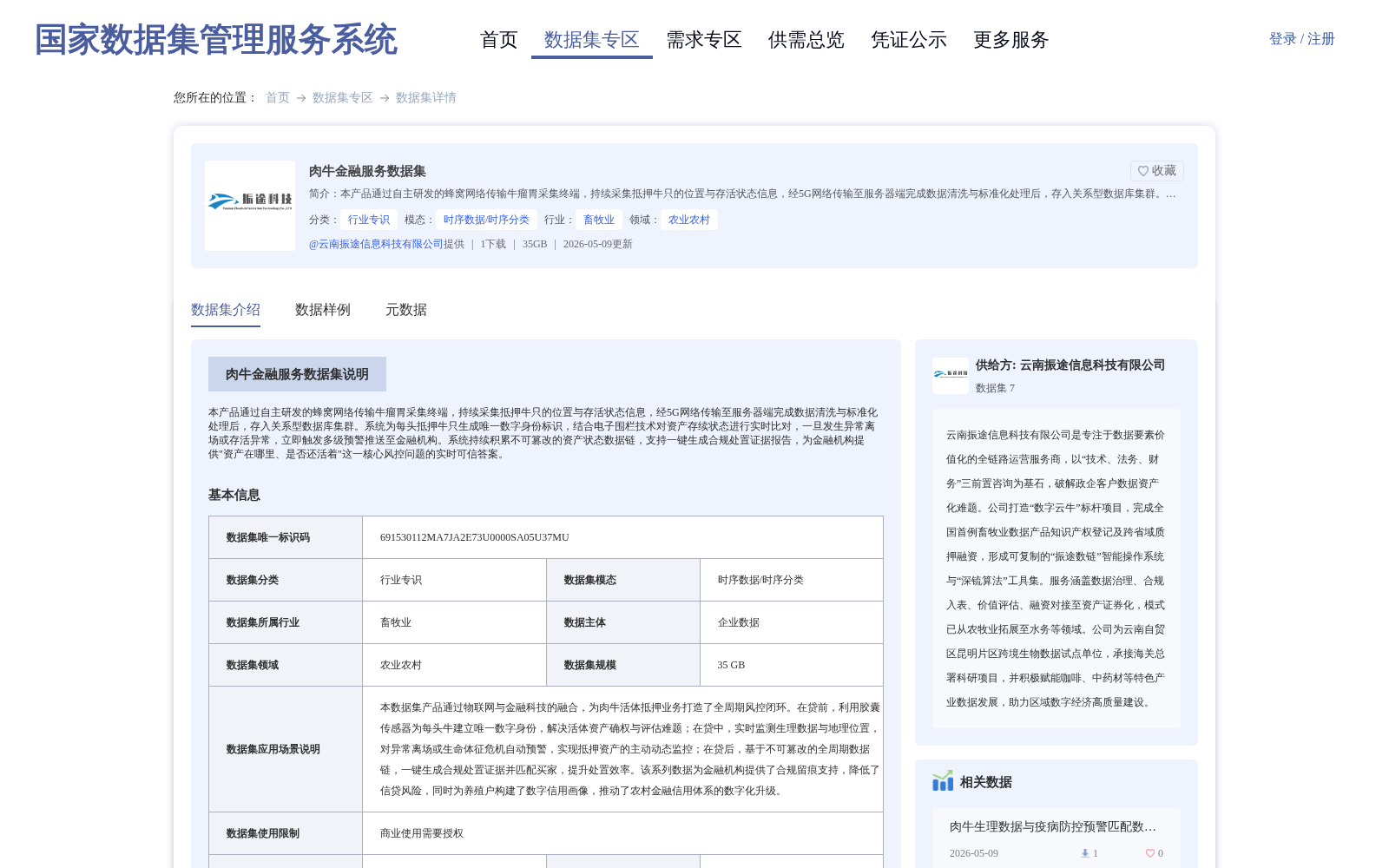Click the heart icon in the related dataset card

(1150, 853)
